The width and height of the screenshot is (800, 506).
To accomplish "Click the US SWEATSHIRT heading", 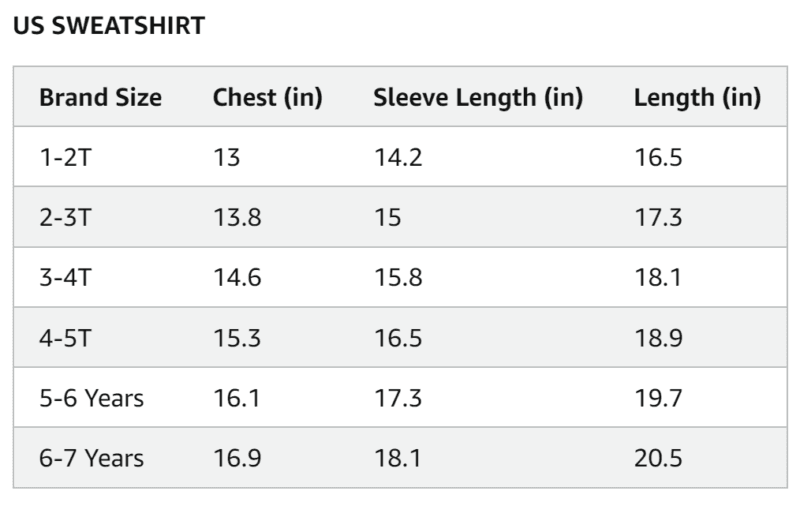I will pos(108,26).
